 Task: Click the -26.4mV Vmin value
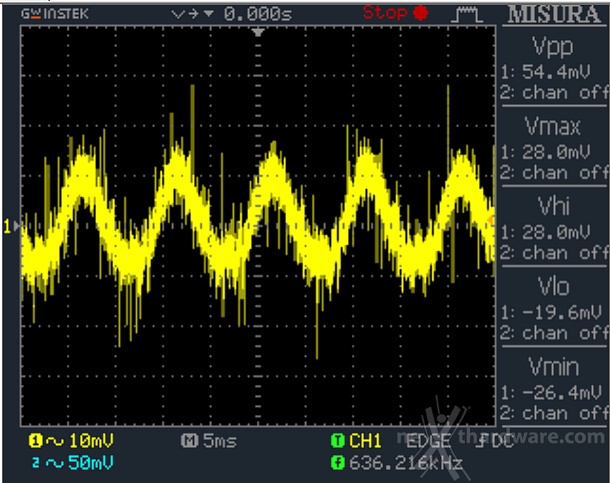click(x=562, y=392)
